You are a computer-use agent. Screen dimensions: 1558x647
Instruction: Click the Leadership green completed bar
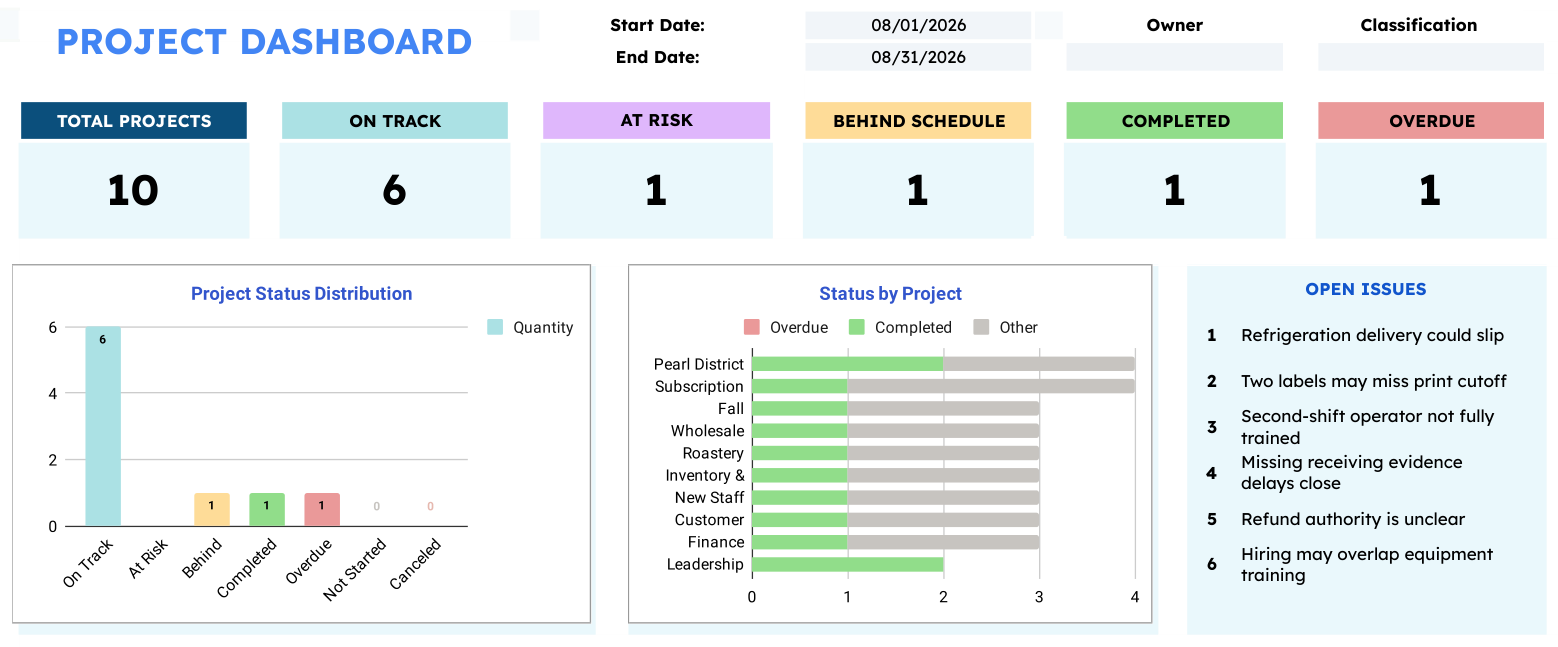(x=848, y=564)
